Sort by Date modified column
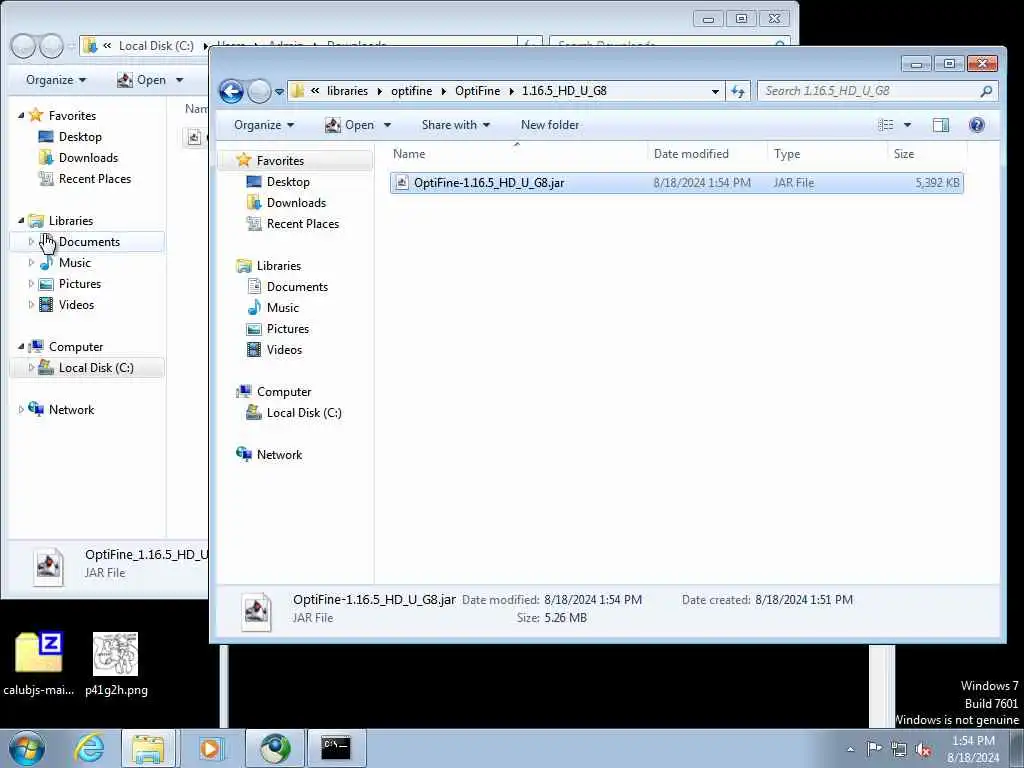 [x=708, y=154]
